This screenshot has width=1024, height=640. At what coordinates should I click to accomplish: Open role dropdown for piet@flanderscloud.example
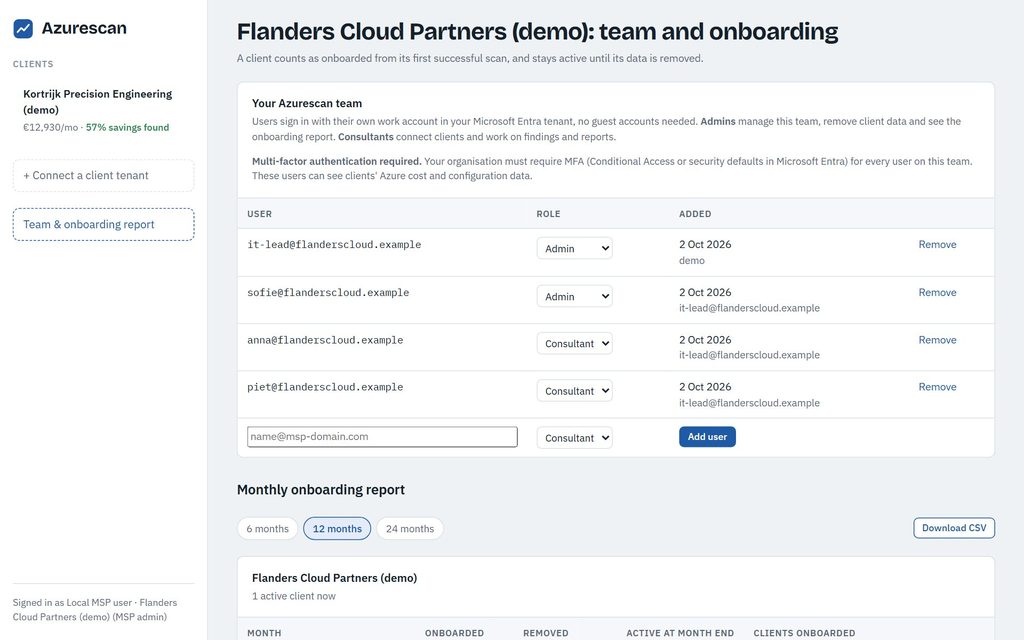coord(575,391)
